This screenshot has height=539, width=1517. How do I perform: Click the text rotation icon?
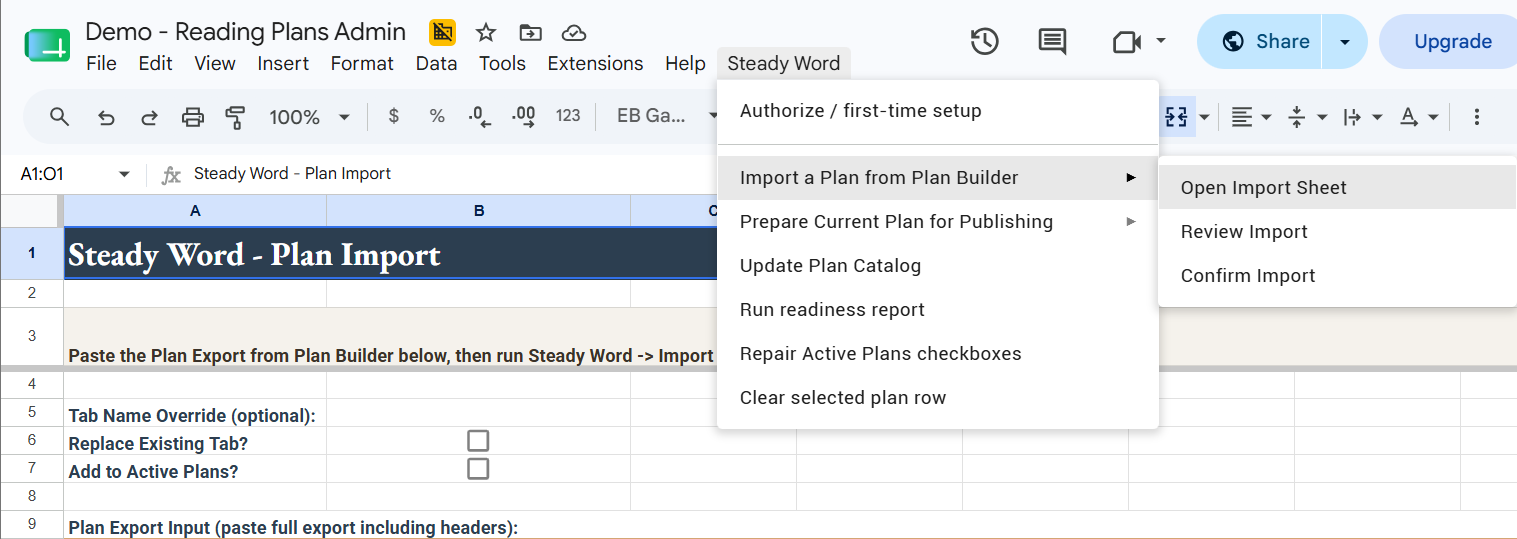coord(1409,117)
